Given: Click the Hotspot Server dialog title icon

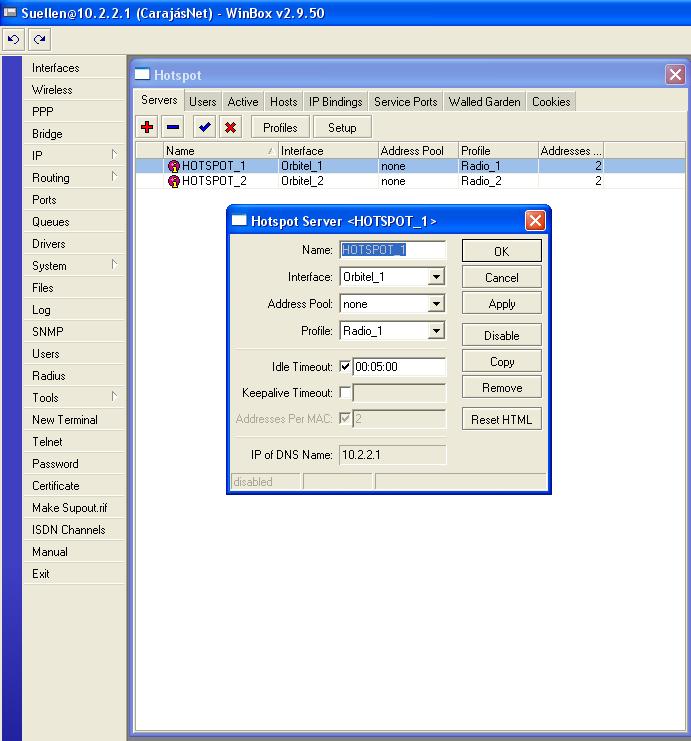Looking at the screenshot, I should (239, 220).
